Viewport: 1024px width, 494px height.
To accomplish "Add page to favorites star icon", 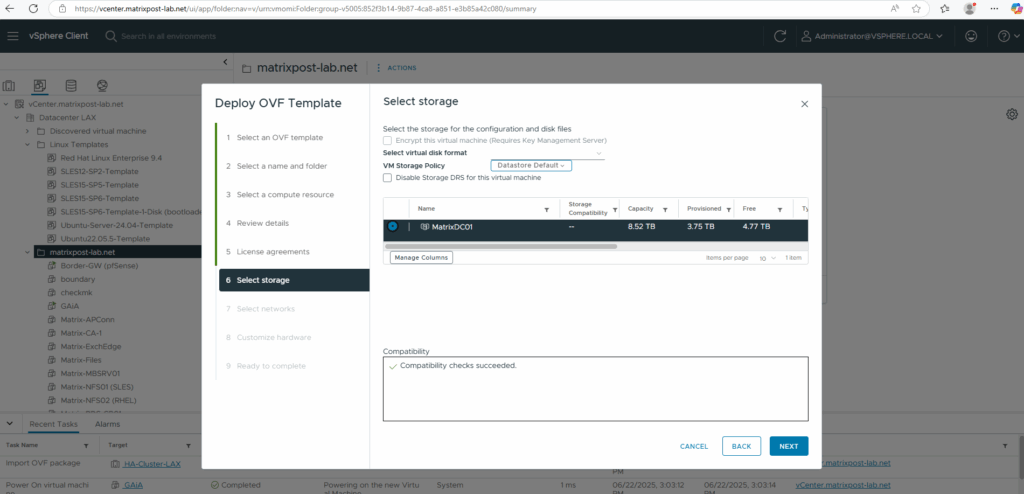I will click(x=916, y=8).
